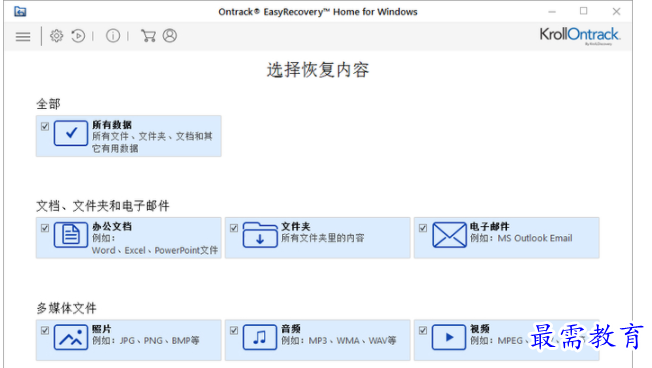Click the app icon in title bar

tap(20, 12)
